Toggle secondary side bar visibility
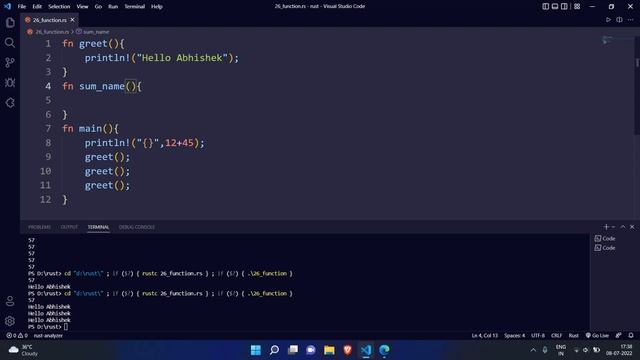 coord(564,6)
